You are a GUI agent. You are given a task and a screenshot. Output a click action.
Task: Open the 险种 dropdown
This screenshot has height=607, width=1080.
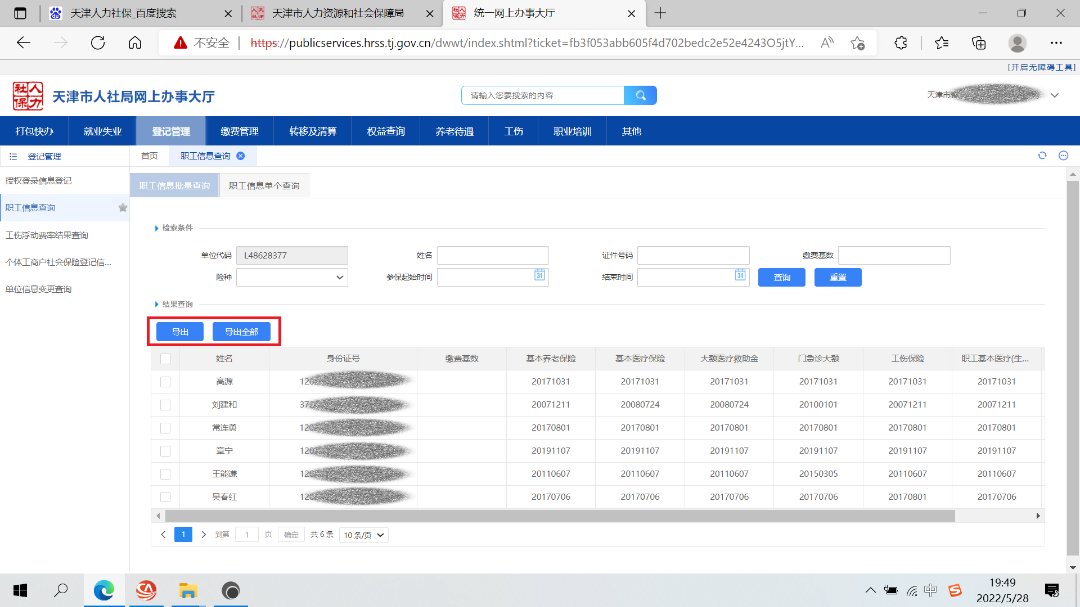(292, 277)
